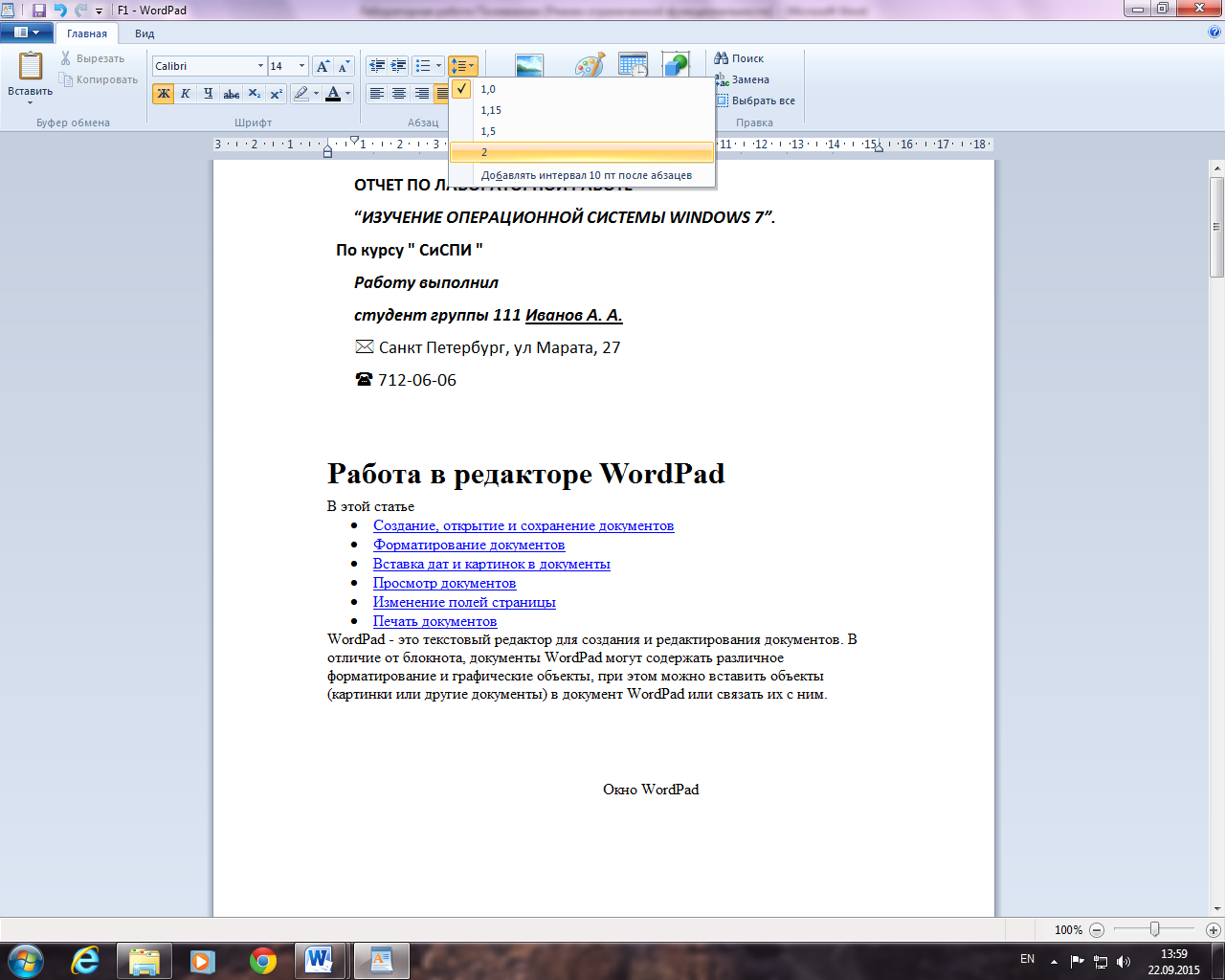Click the left indent marker on ruler
Image resolution: width=1225 pixels, height=980 pixels.
[328, 152]
